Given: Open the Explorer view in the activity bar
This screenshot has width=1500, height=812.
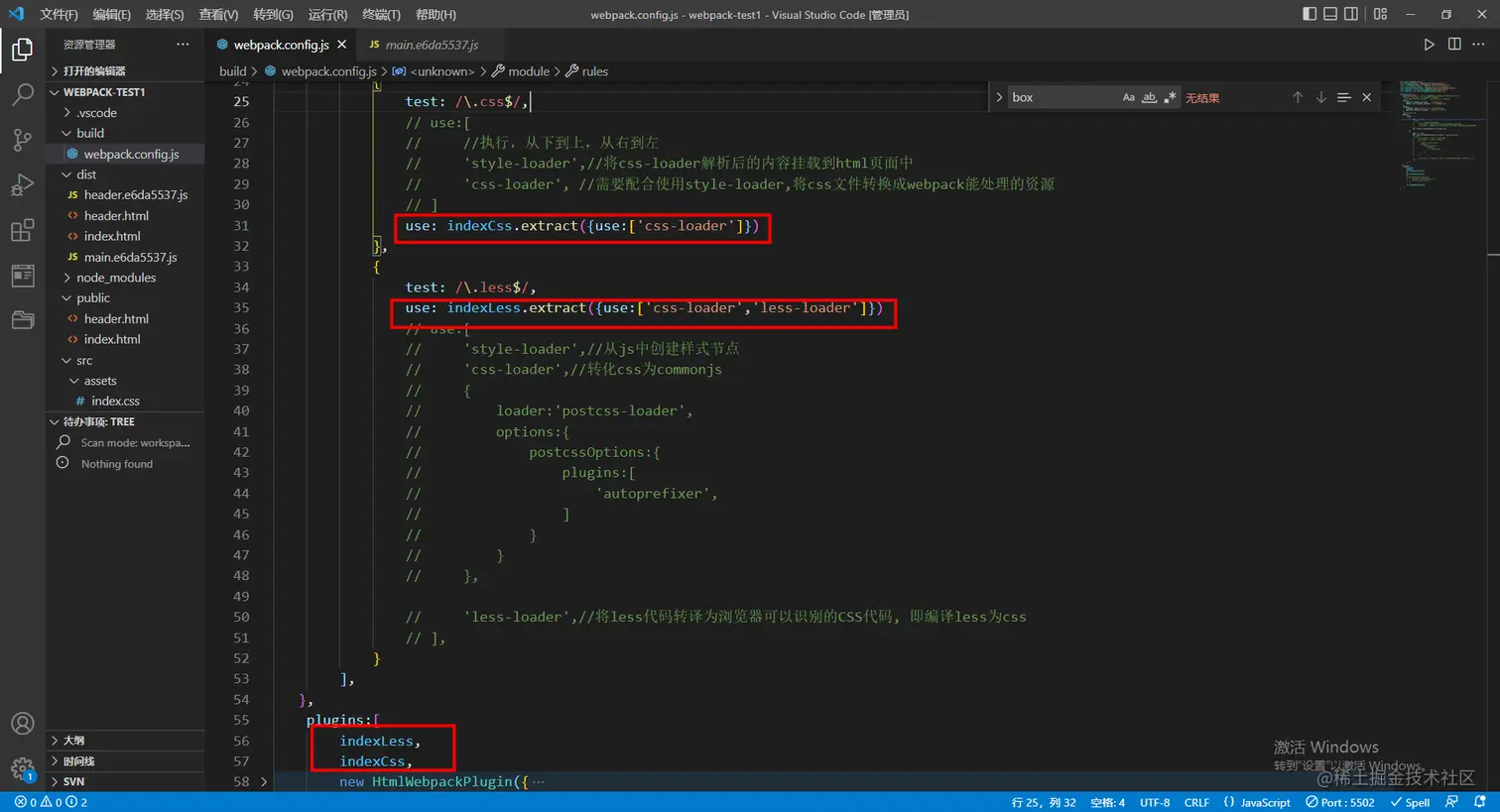Looking at the screenshot, I should (x=22, y=50).
